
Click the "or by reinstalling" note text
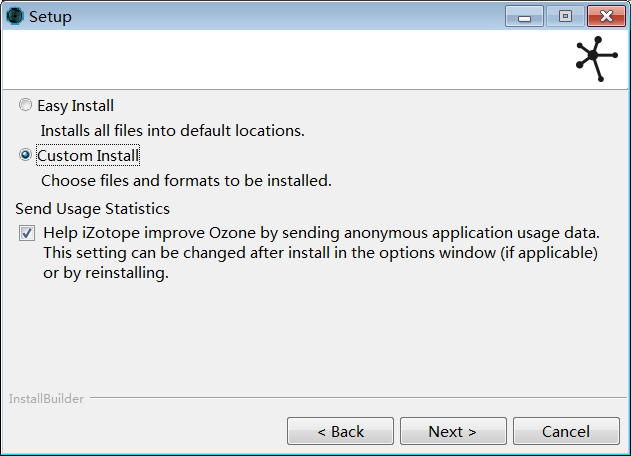[x=105, y=274]
